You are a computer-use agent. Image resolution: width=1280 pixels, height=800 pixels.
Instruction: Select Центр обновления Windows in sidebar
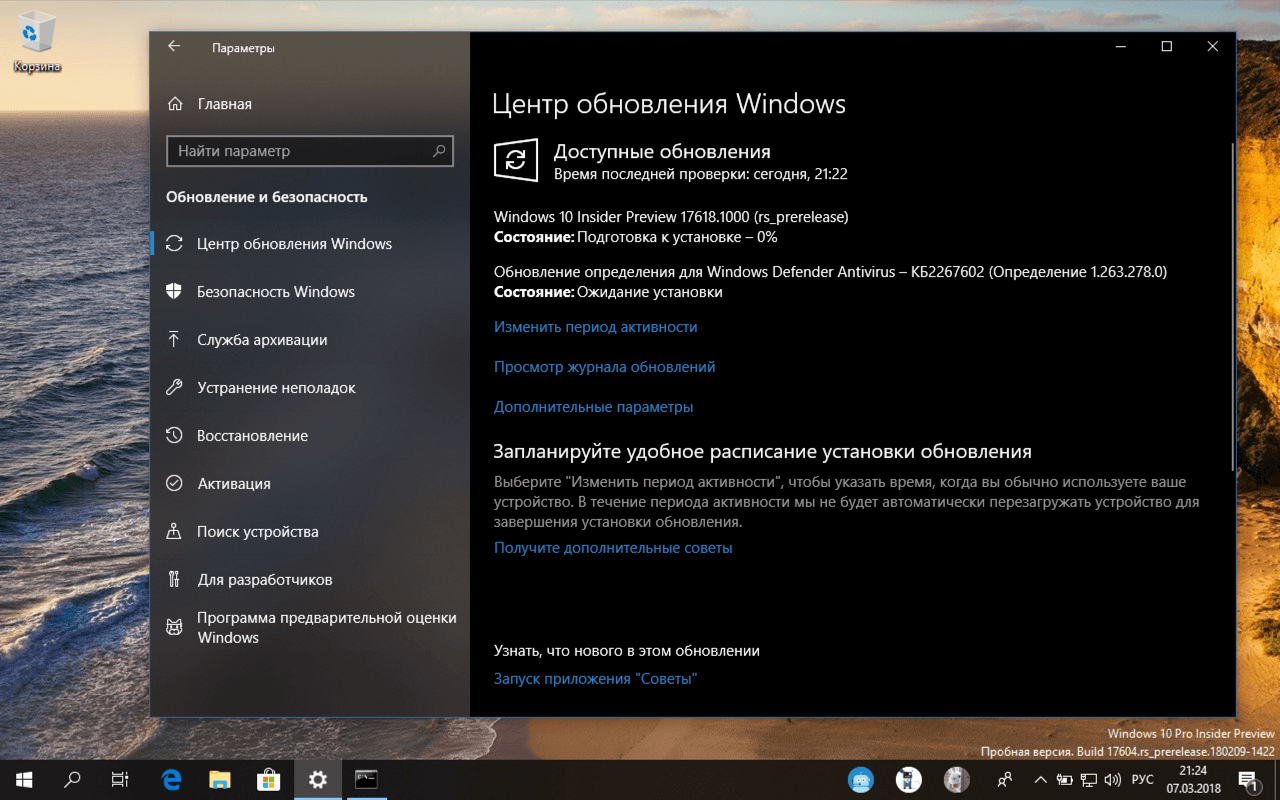click(x=310, y=244)
